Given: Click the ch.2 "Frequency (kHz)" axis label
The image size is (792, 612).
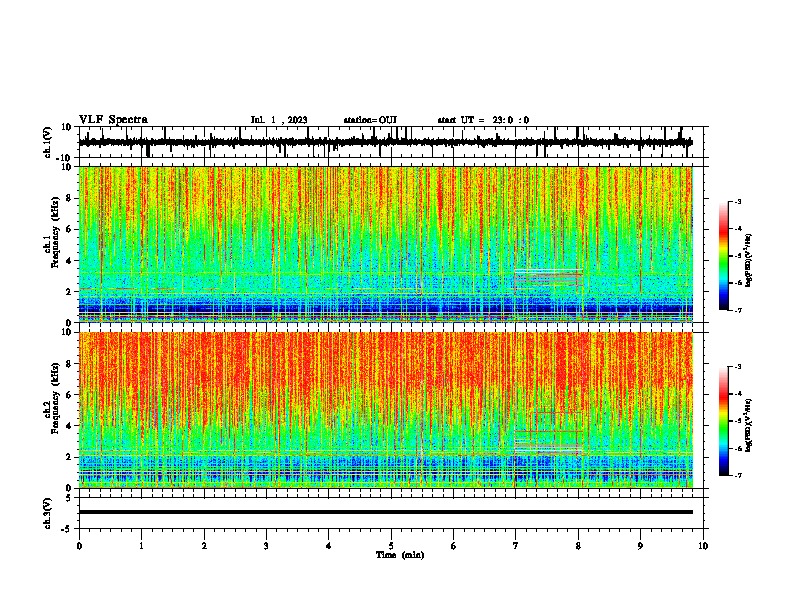Looking at the screenshot, I should (x=55, y=398).
